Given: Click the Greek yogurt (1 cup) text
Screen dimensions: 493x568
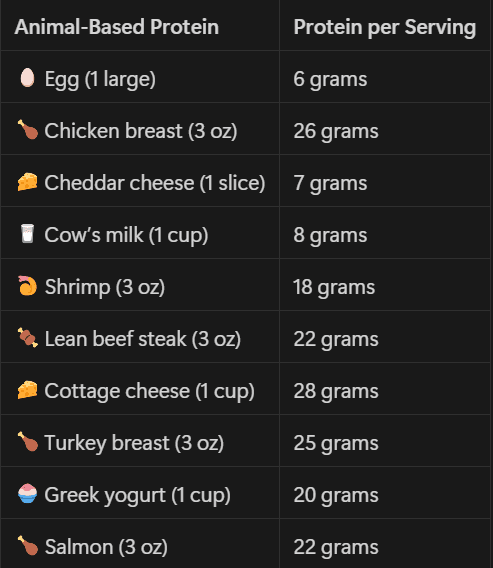Looking at the screenshot, I should 137,496.
